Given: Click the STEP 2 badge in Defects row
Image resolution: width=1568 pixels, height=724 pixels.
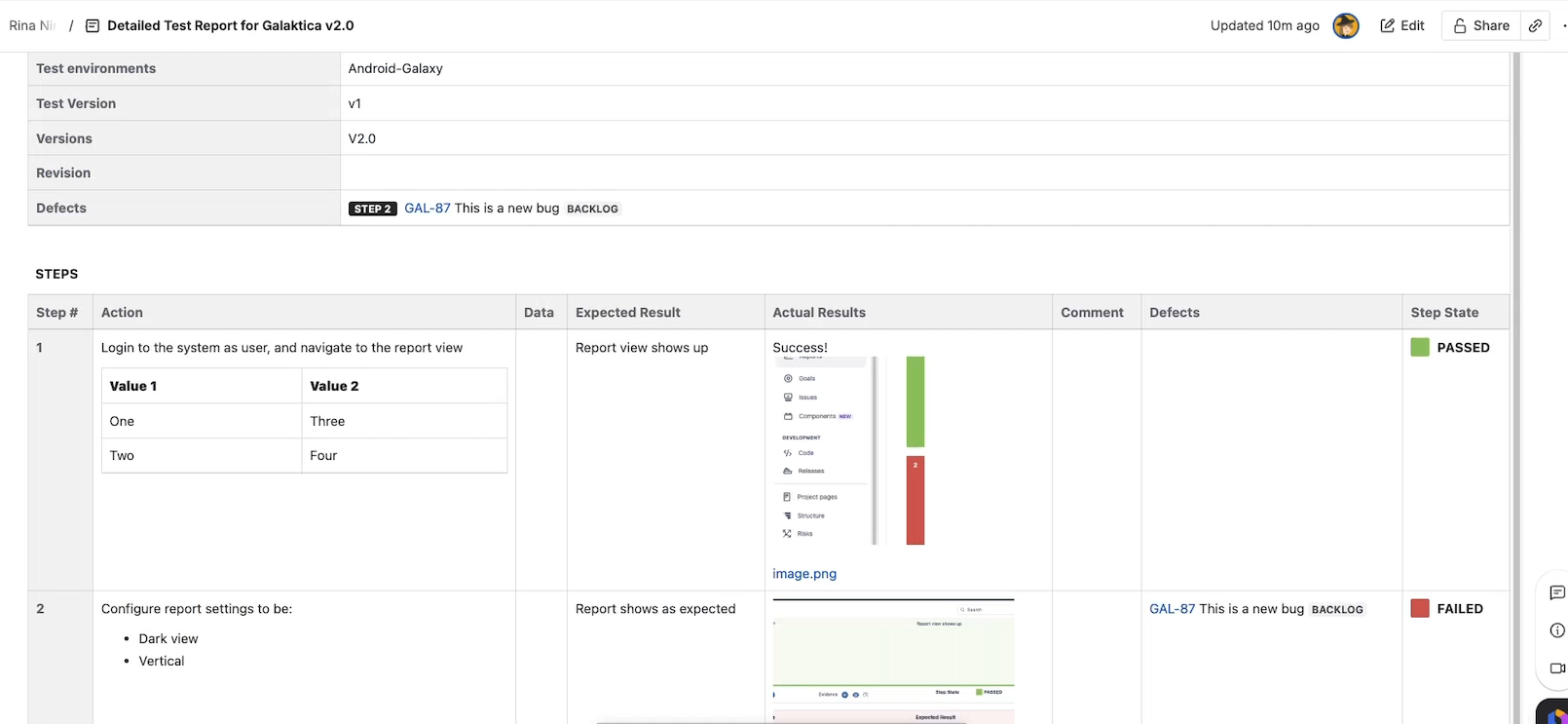Looking at the screenshot, I should click(373, 209).
